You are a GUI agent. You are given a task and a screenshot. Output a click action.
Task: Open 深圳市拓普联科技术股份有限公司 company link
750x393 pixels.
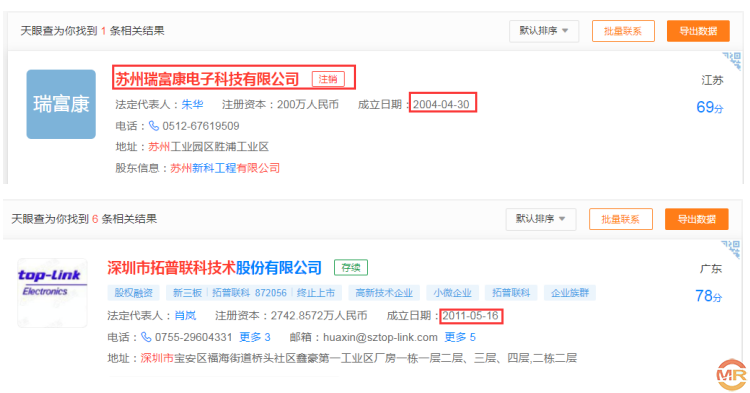214,268
